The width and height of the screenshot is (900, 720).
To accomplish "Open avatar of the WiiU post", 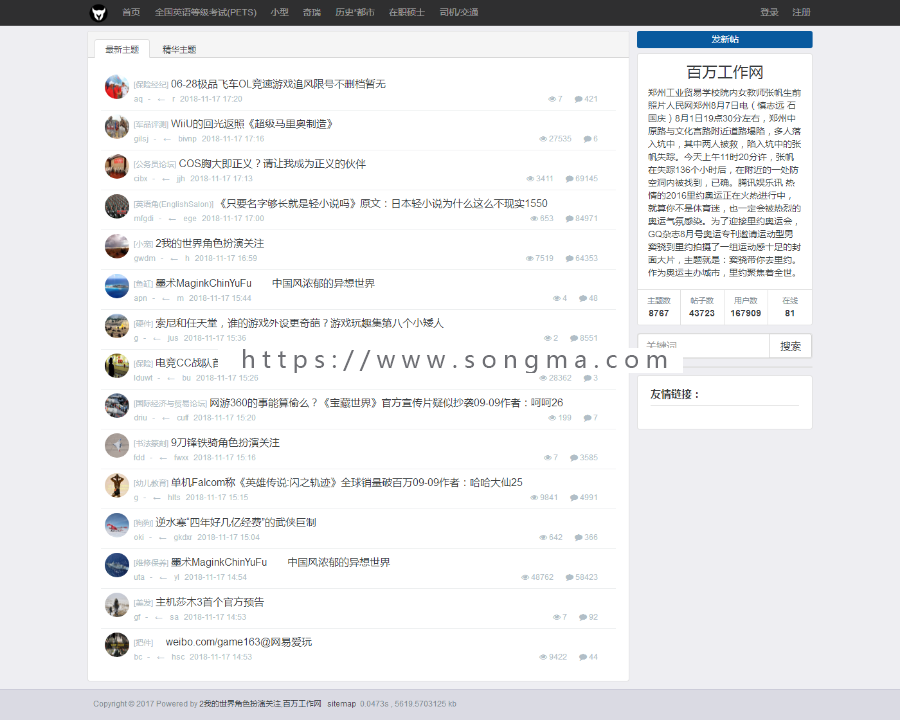I will click(x=117, y=127).
